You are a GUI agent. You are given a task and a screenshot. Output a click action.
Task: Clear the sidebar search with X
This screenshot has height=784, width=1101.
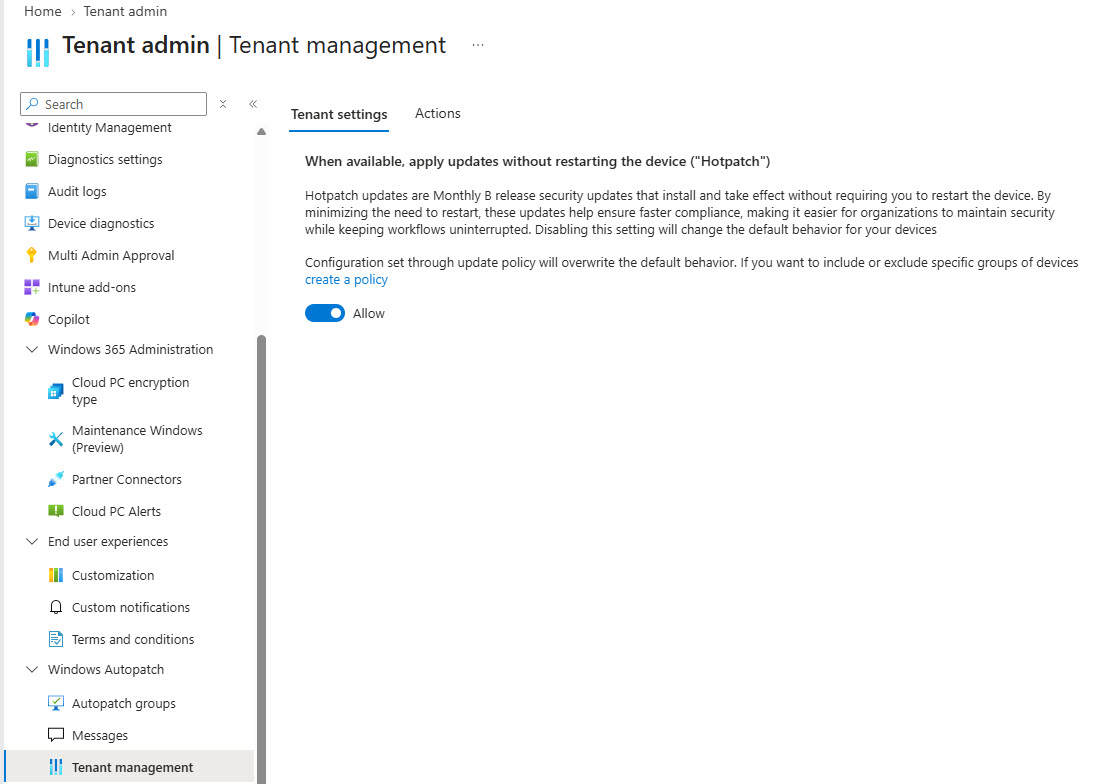click(x=223, y=104)
